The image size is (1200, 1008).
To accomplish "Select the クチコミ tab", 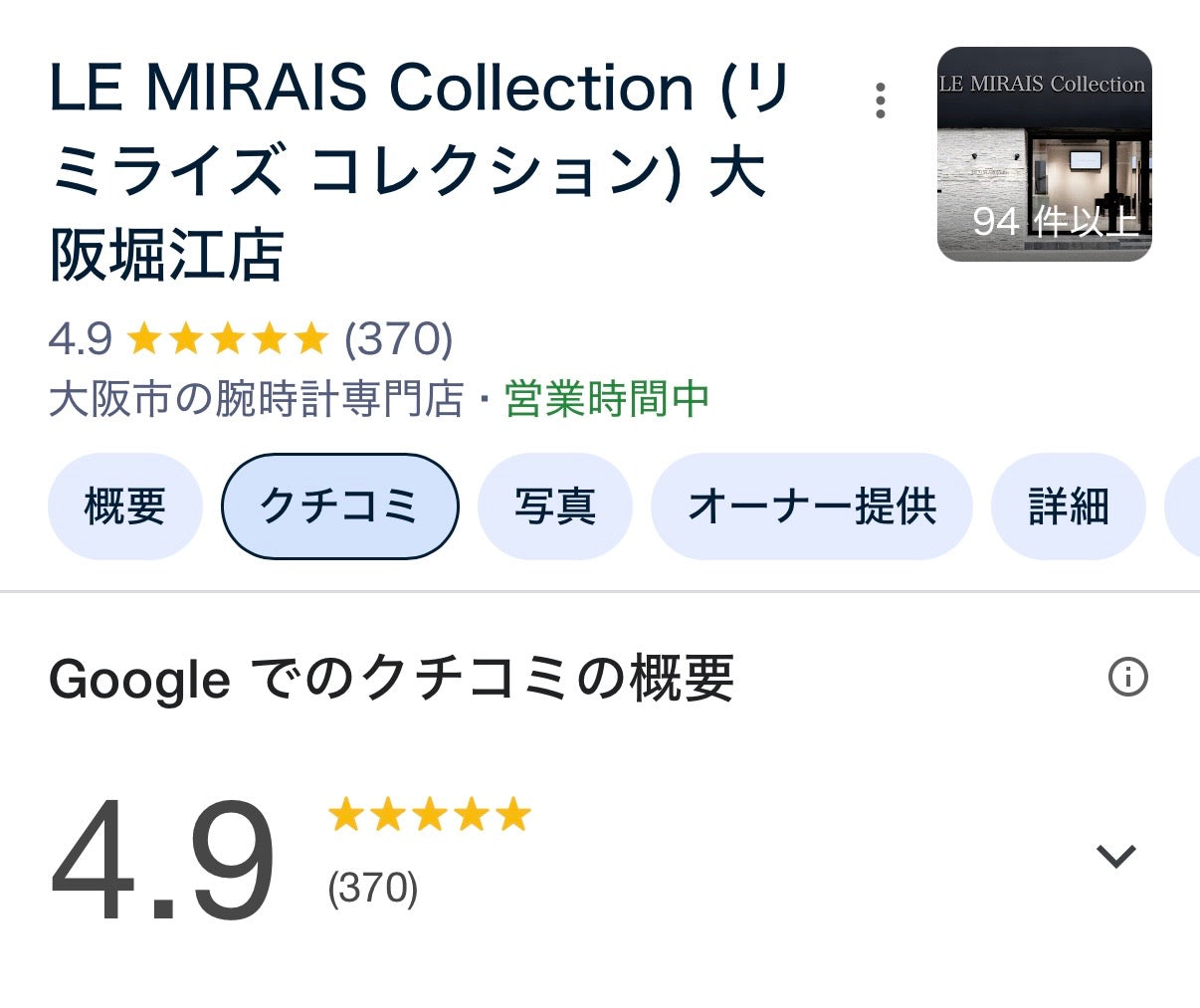I will pyautogui.click(x=339, y=506).
